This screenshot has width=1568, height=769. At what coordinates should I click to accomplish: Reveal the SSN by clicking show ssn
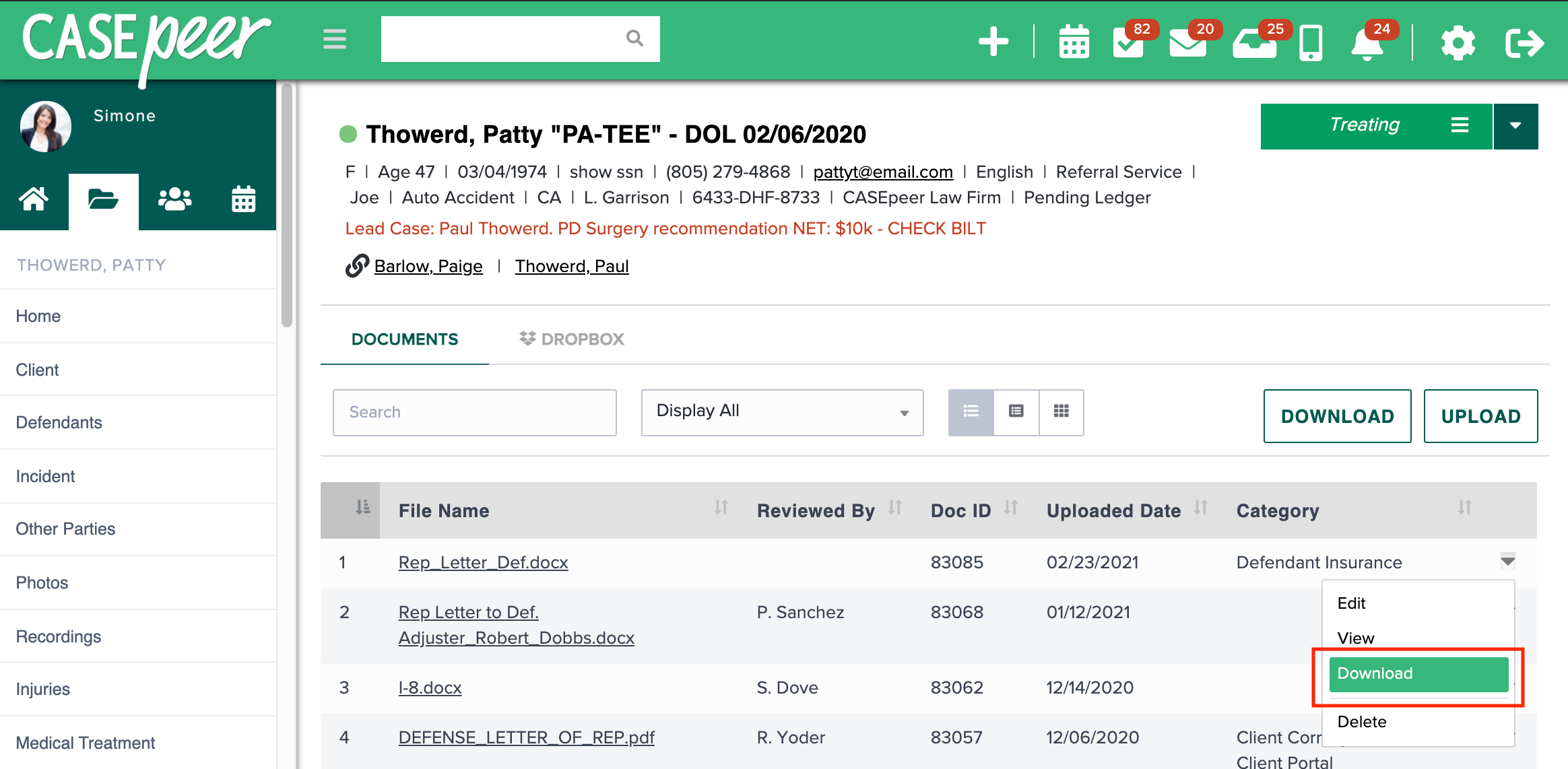tap(606, 172)
